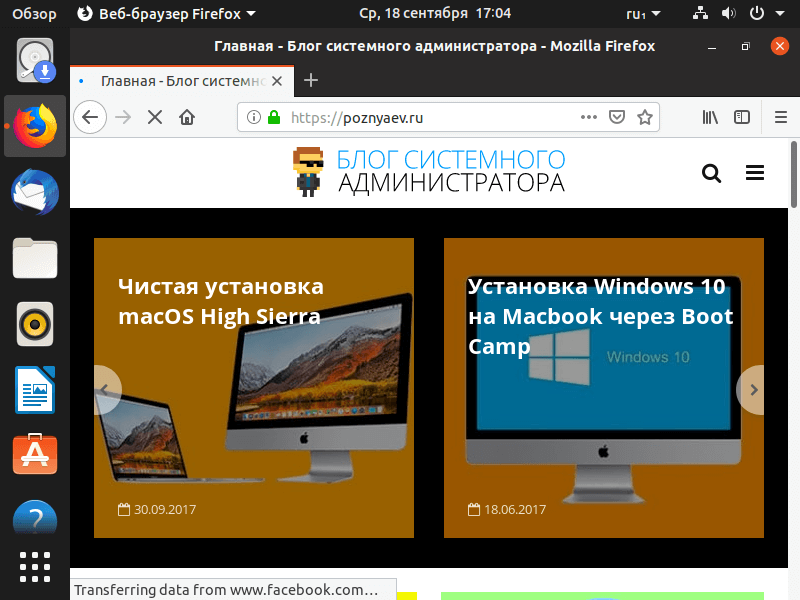Open 'Установка Windows 10 на Macbook' article
800x600 pixels.
[x=601, y=316]
